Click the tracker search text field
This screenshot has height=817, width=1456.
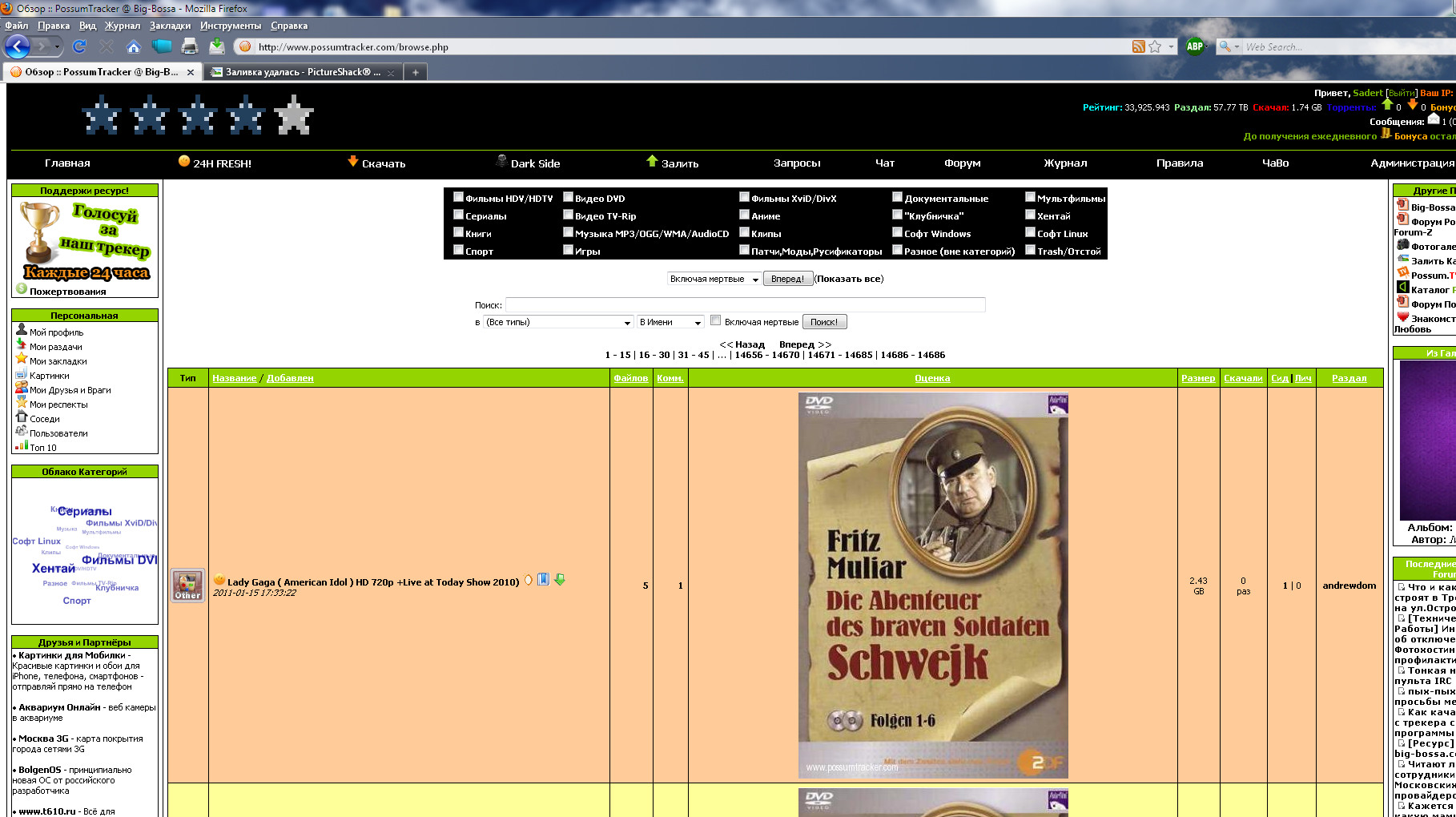coord(745,304)
